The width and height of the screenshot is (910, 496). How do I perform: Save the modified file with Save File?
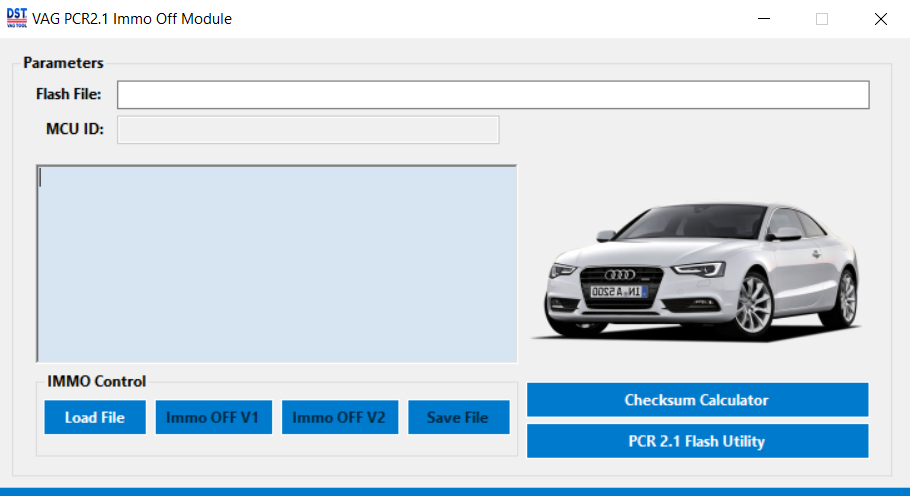[x=458, y=417]
